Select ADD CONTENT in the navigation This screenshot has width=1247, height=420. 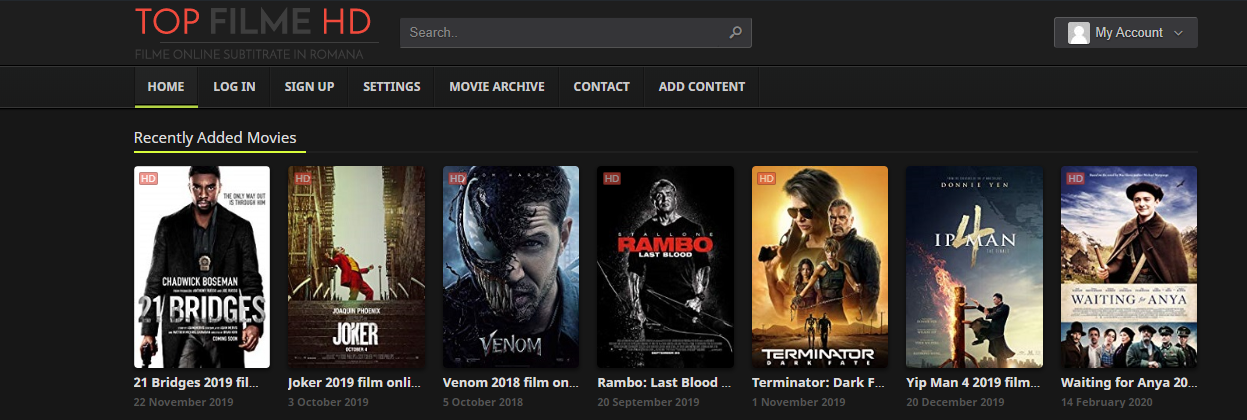click(702, 87)
